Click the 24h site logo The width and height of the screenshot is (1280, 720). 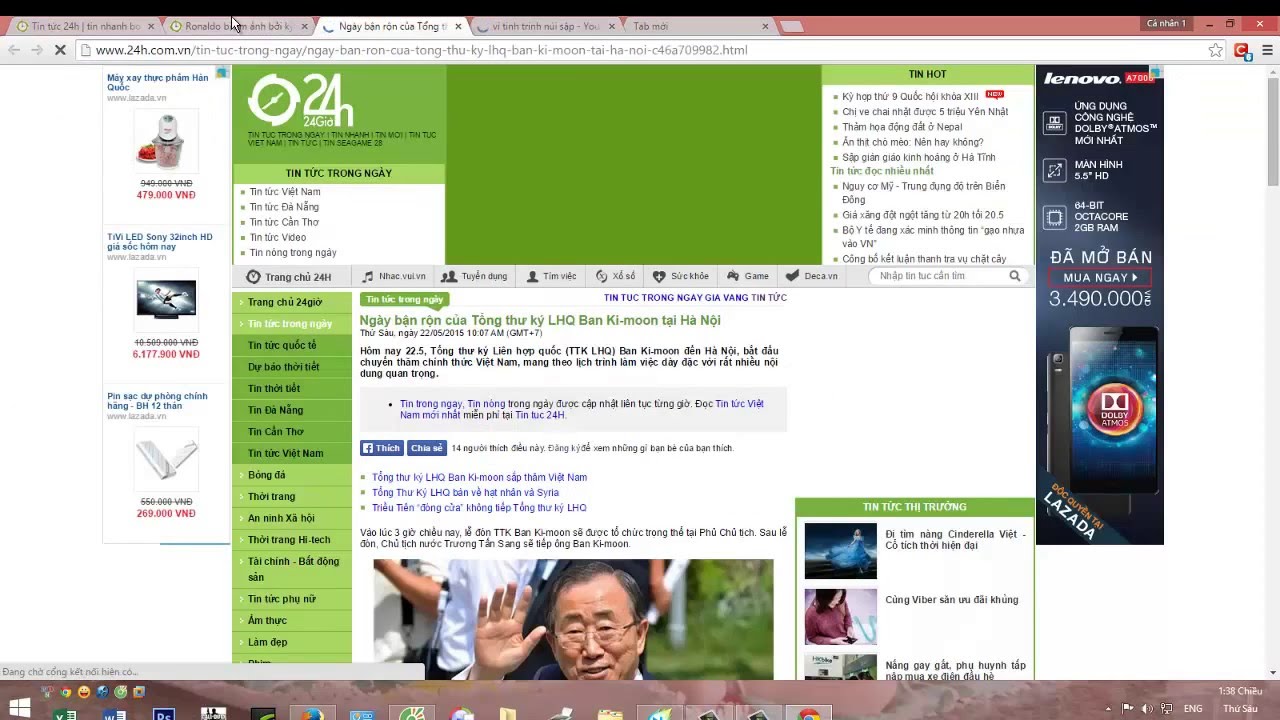tap(300, 100)
